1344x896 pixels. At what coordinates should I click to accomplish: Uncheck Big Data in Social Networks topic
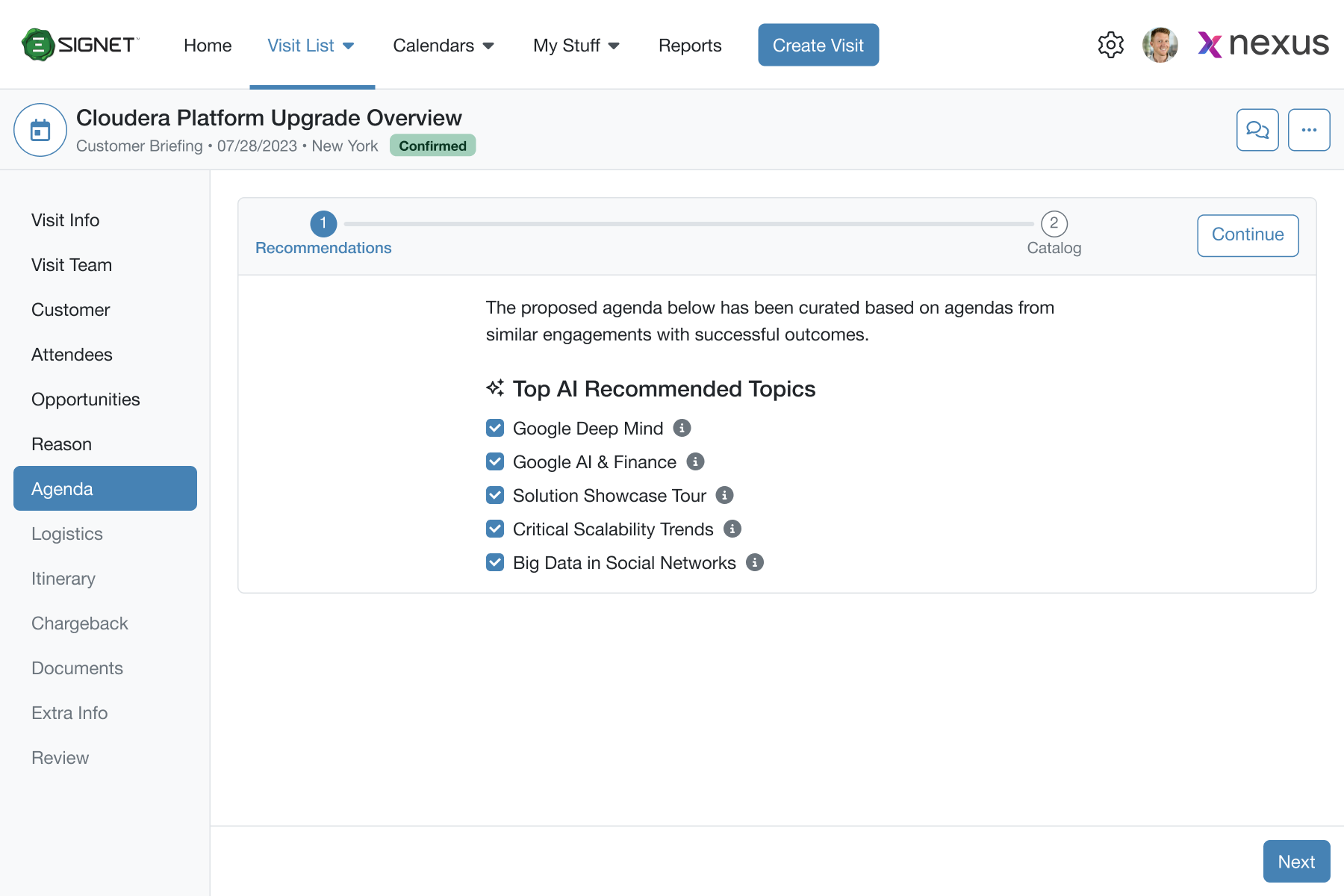495,562
